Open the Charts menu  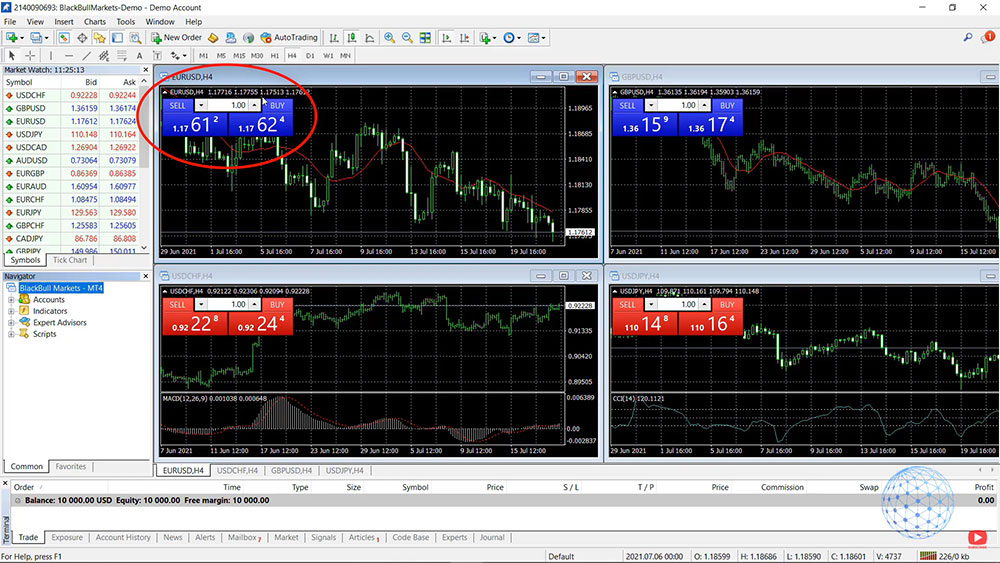point(95,22)
